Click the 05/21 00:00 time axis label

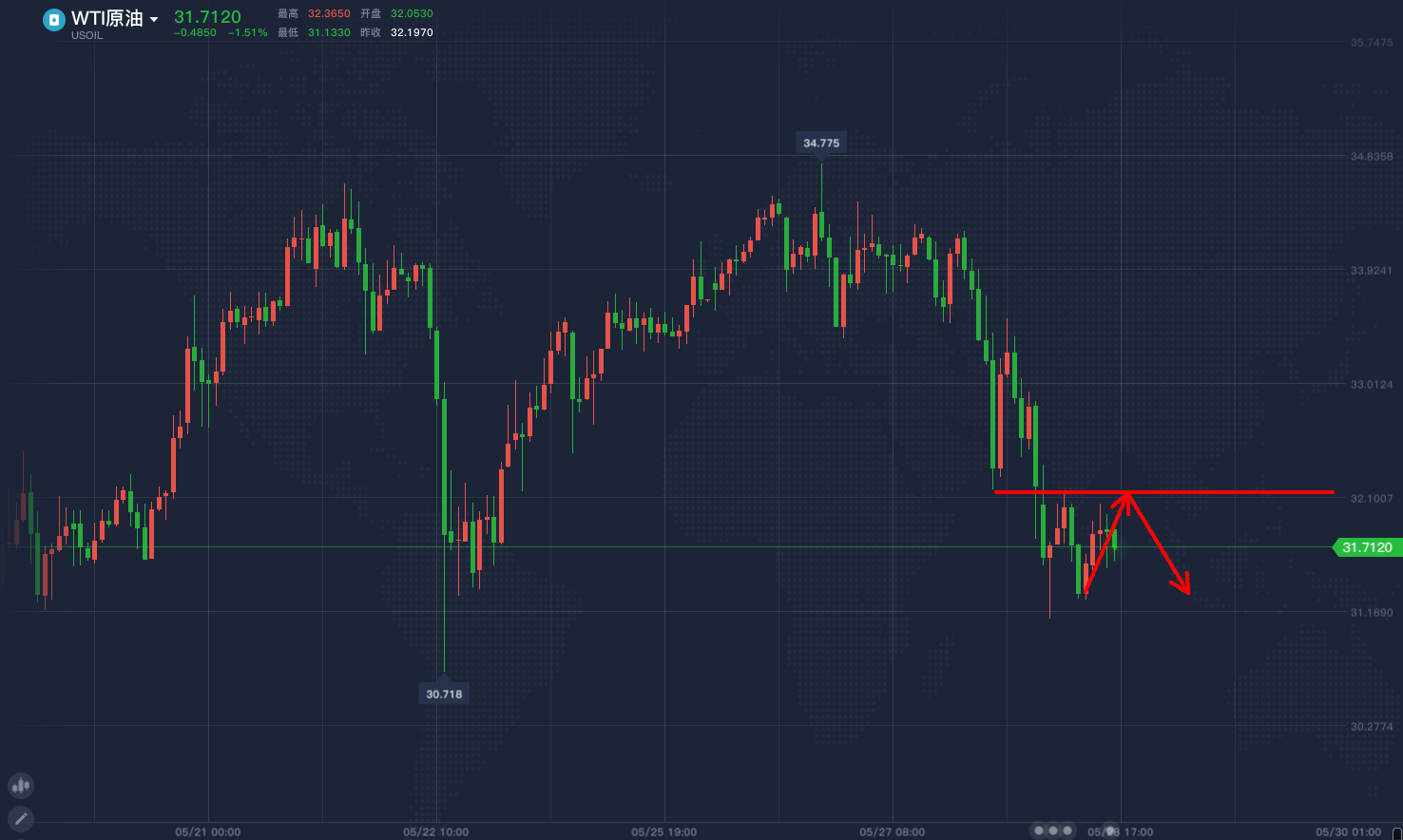pos(208,832)
